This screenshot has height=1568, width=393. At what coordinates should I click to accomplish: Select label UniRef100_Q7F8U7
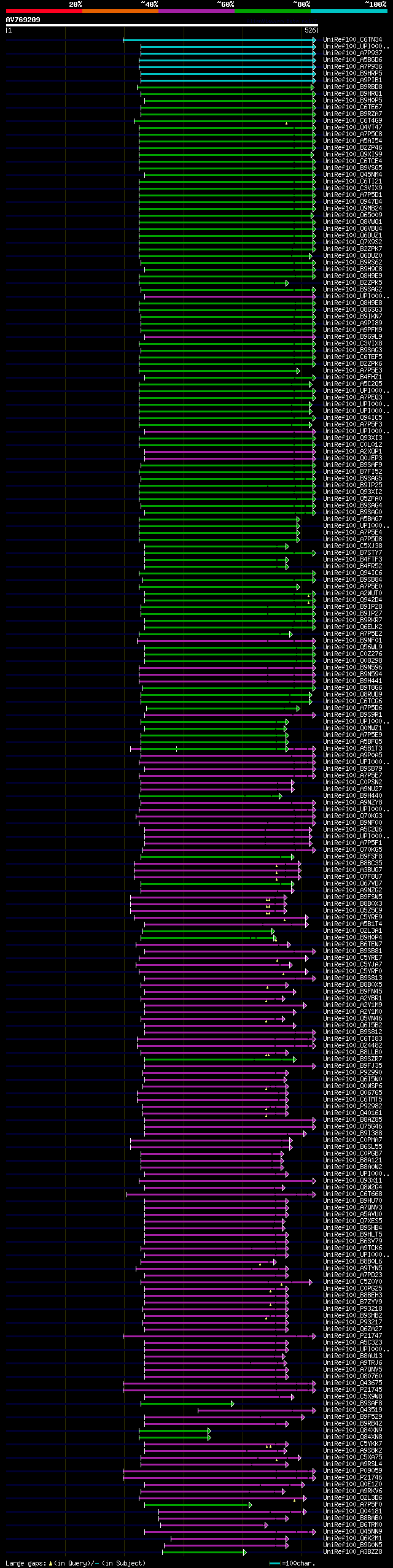pos(352,877)
